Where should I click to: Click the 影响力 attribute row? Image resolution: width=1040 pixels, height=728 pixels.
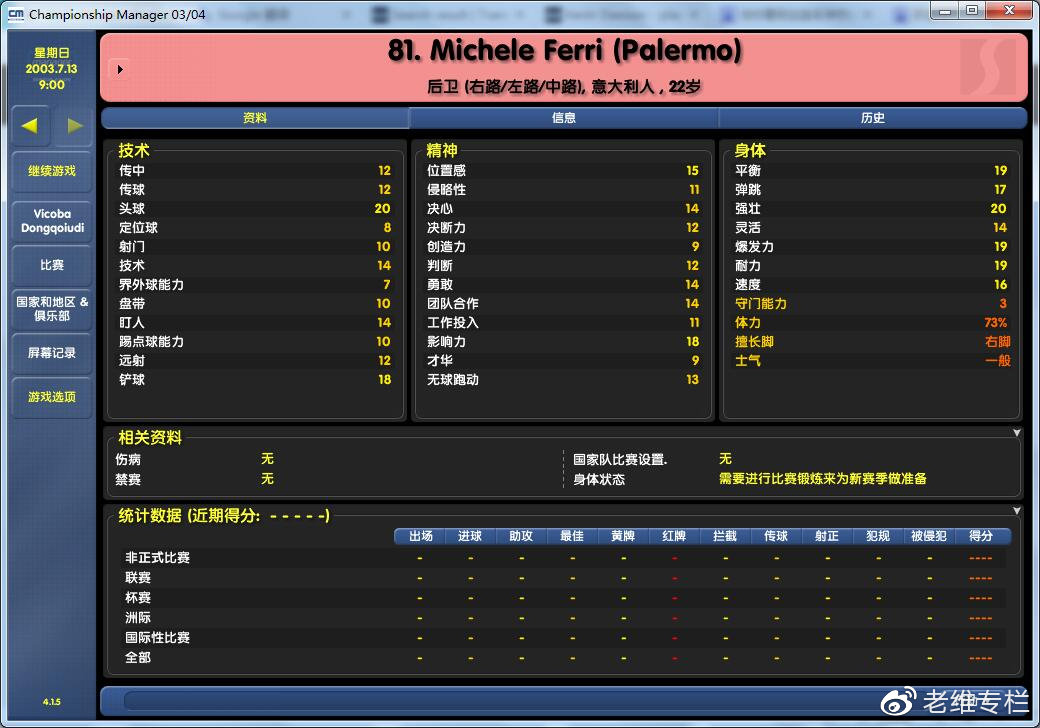pyautogui.click(x=562, y=341)
